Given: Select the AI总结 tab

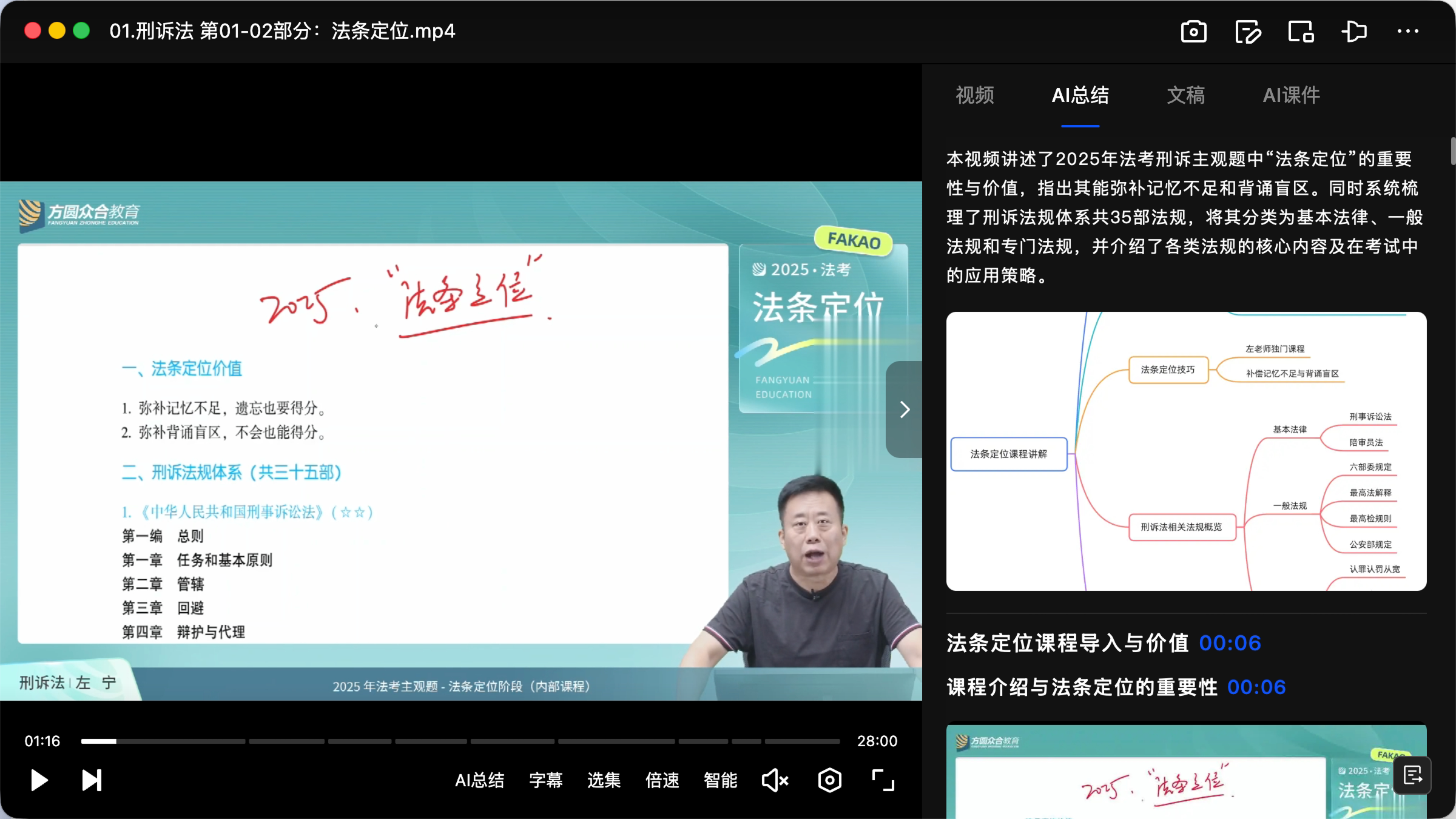Looking at the screenshot, I should pos(1080,95).
